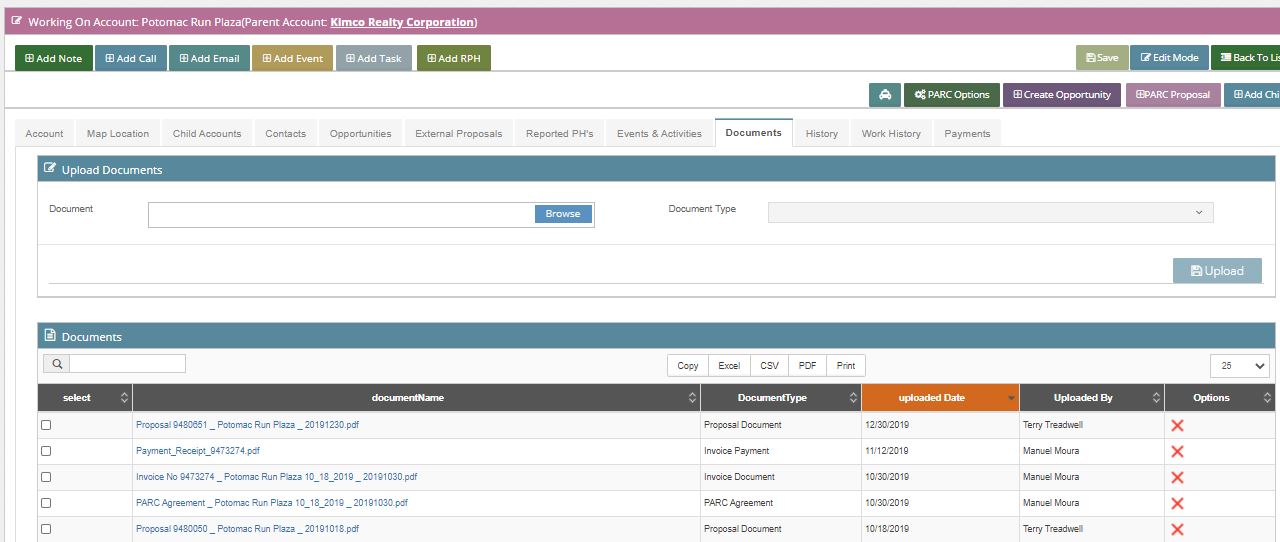
Task: Open the History tab
Action: (x=822, y=133)
